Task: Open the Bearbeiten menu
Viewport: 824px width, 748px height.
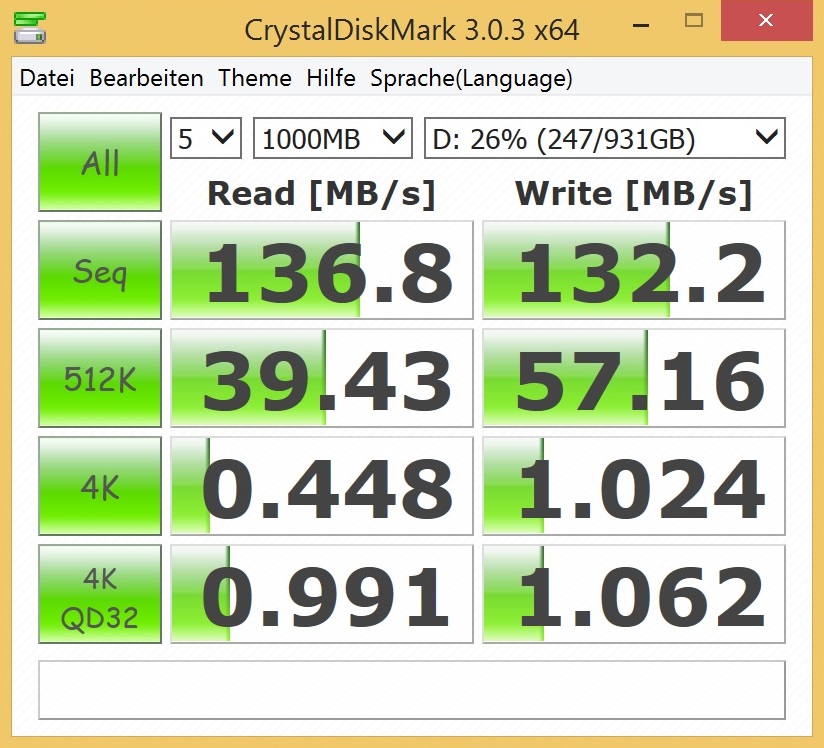Action: point(146,78)
